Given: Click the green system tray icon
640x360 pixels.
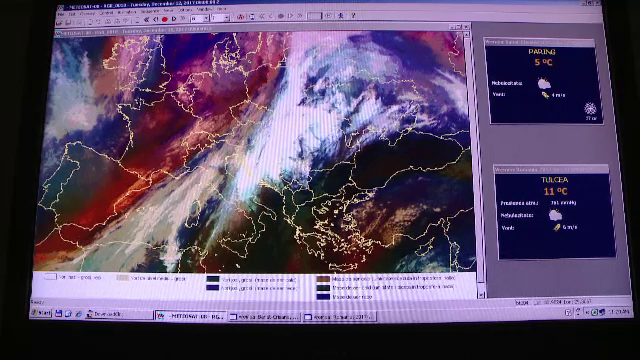Looking at the screenshot, I should pos(595,312).
